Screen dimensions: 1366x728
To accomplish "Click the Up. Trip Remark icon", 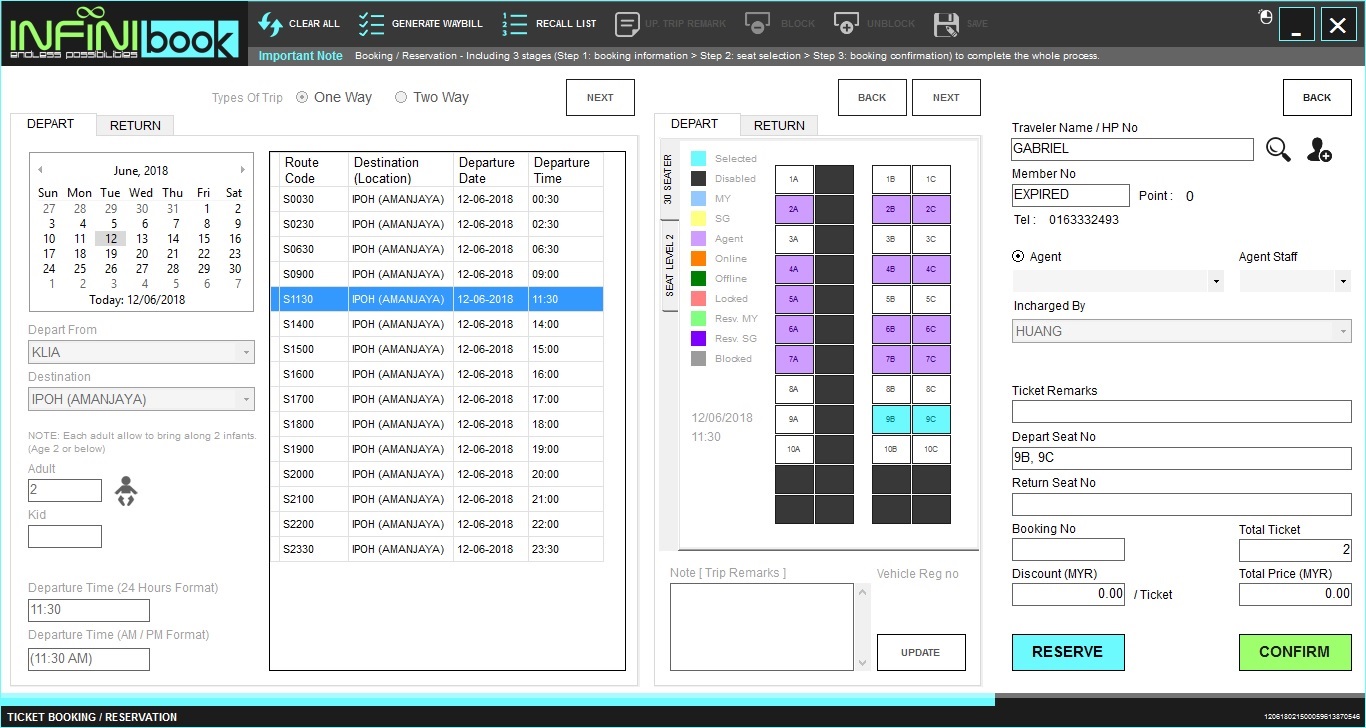I will [x=627, y=24].
